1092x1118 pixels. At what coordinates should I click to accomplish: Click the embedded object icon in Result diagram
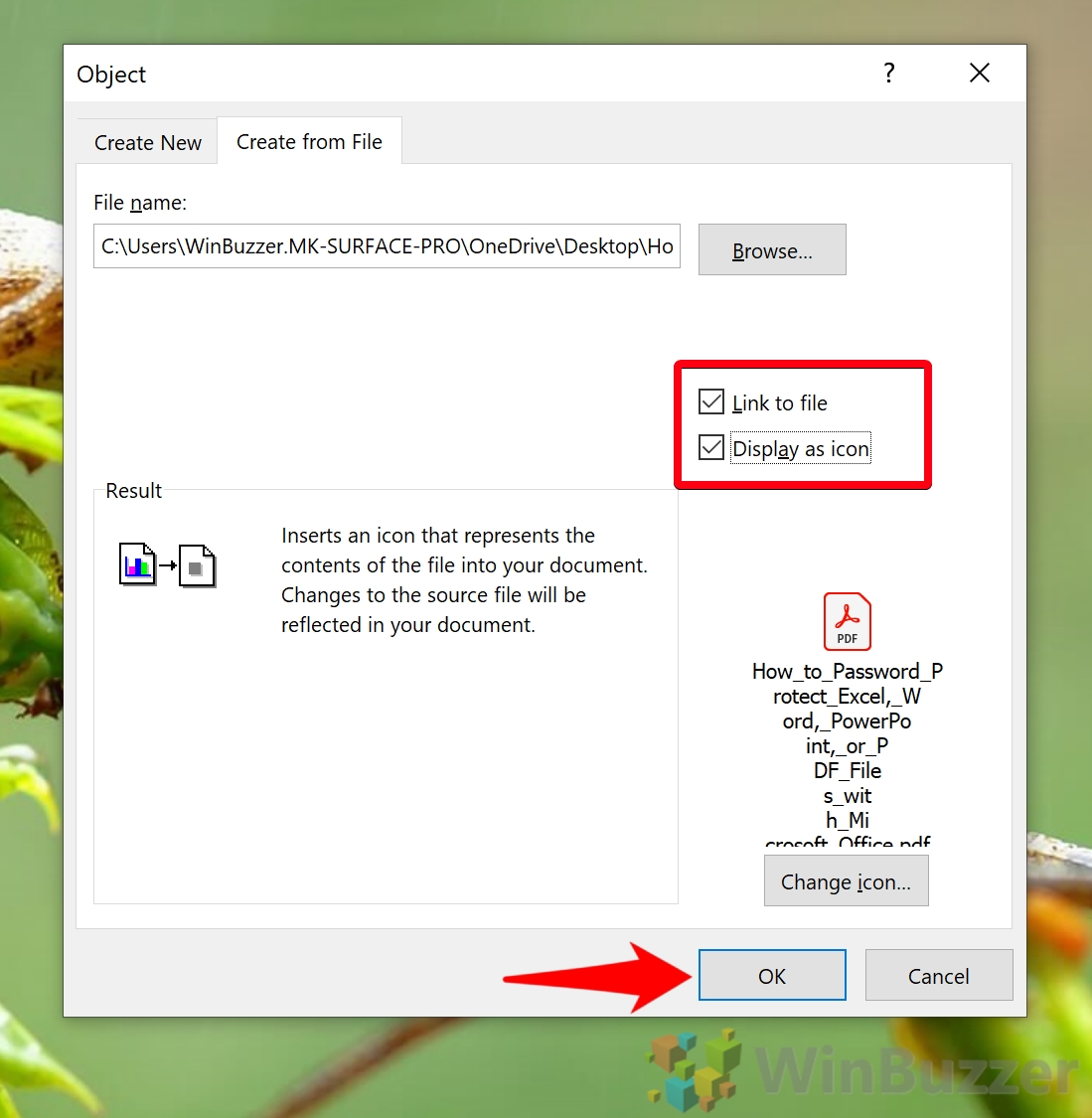pos(195,564)
